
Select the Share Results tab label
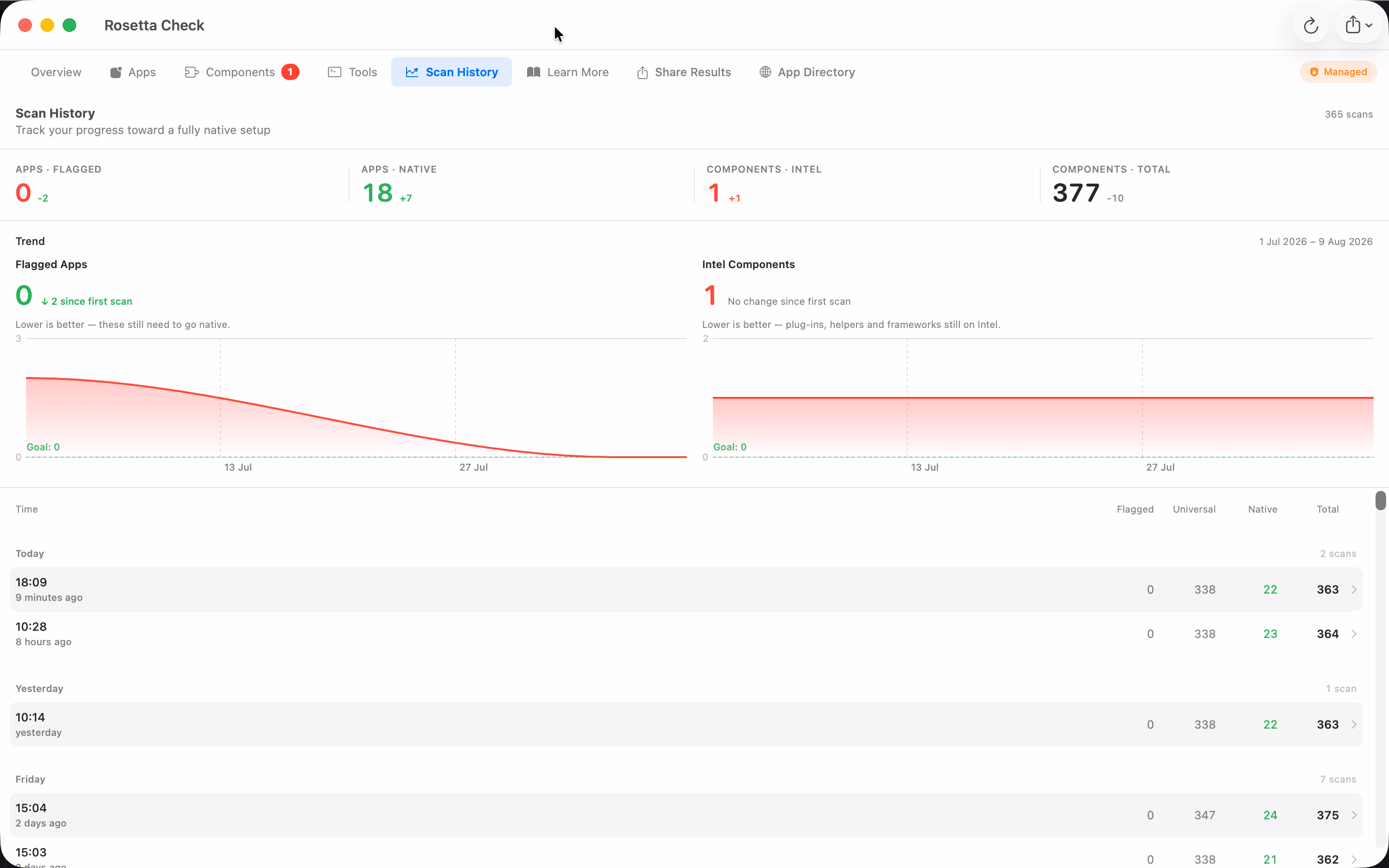click(693, 72)
